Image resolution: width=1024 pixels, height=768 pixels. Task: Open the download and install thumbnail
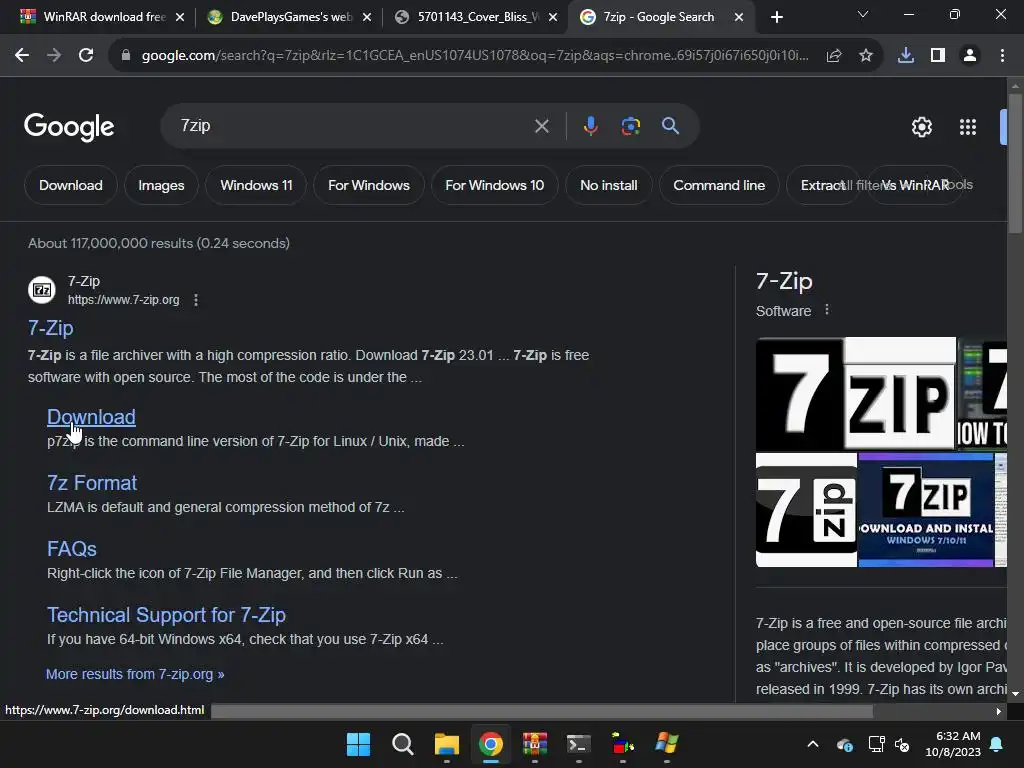[925, 510]
